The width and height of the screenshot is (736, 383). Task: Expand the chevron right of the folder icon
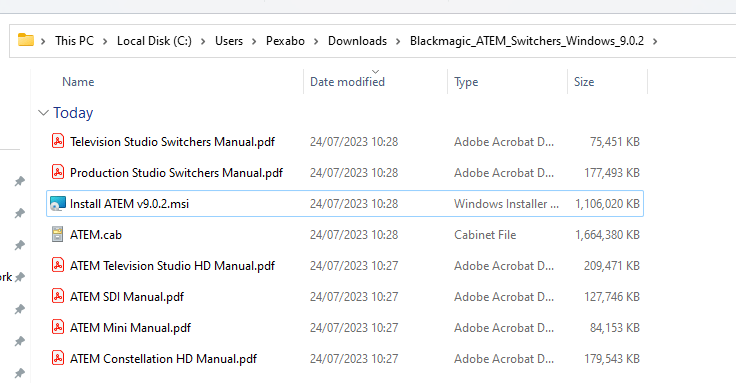pyautogui.click(x=43, y=41)
